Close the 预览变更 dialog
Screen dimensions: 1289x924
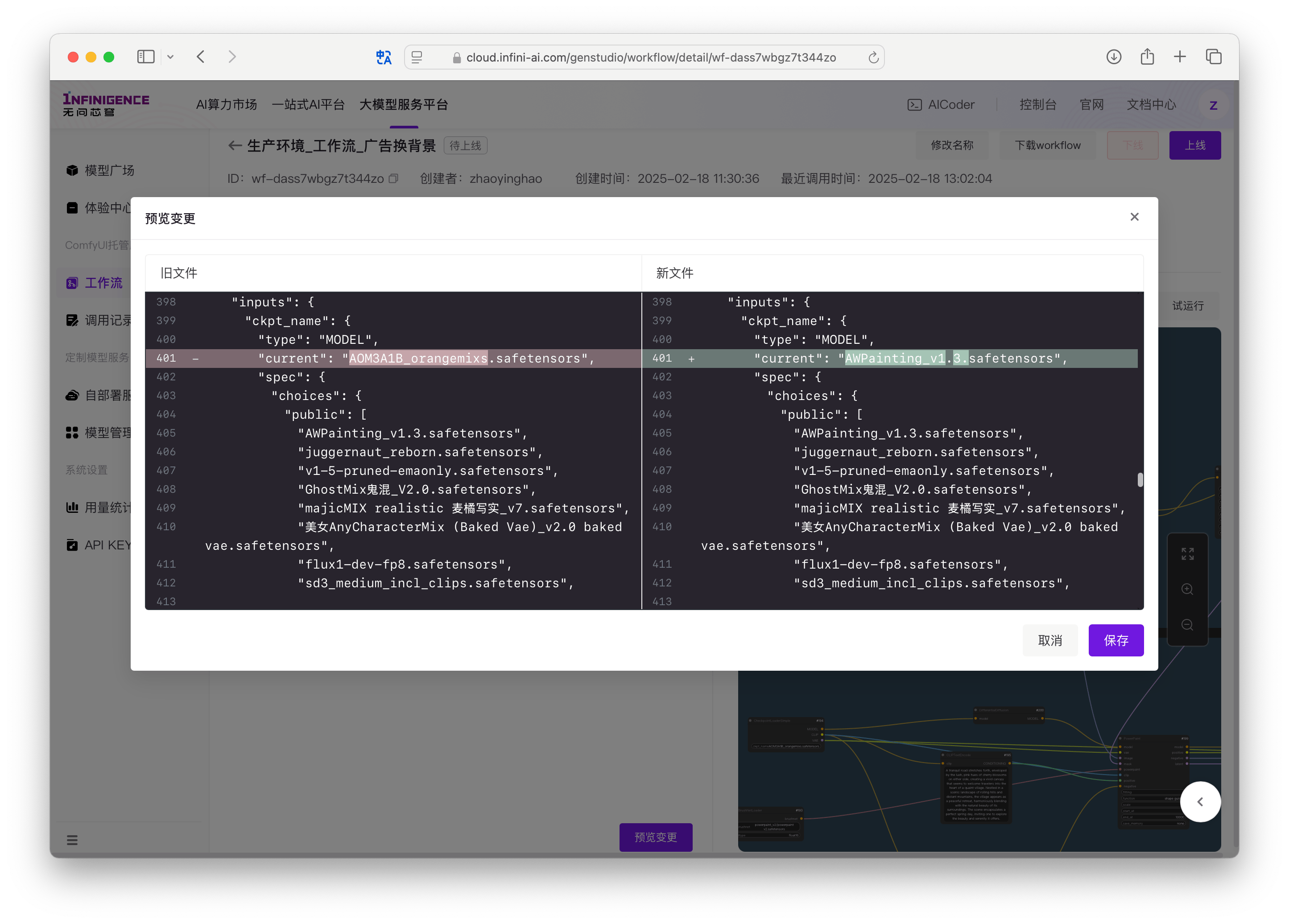pyautogui.click(x=1134, y=217)
